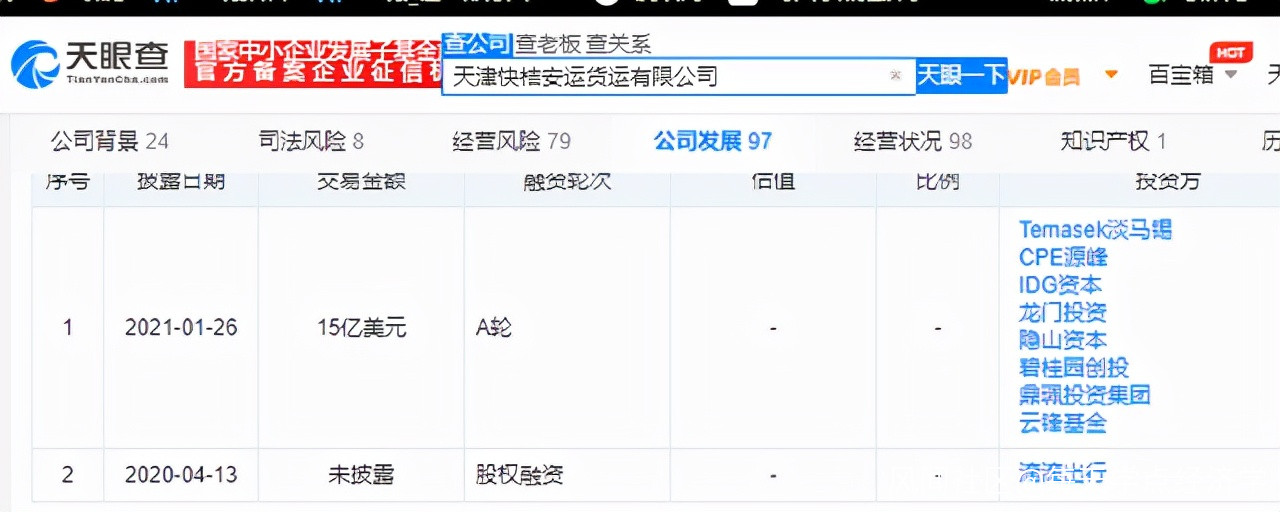Image resolution: width=1280 pixels, height=512 pixels.
Task: Click the 估值 column header
Action: [x=773, y=183]
